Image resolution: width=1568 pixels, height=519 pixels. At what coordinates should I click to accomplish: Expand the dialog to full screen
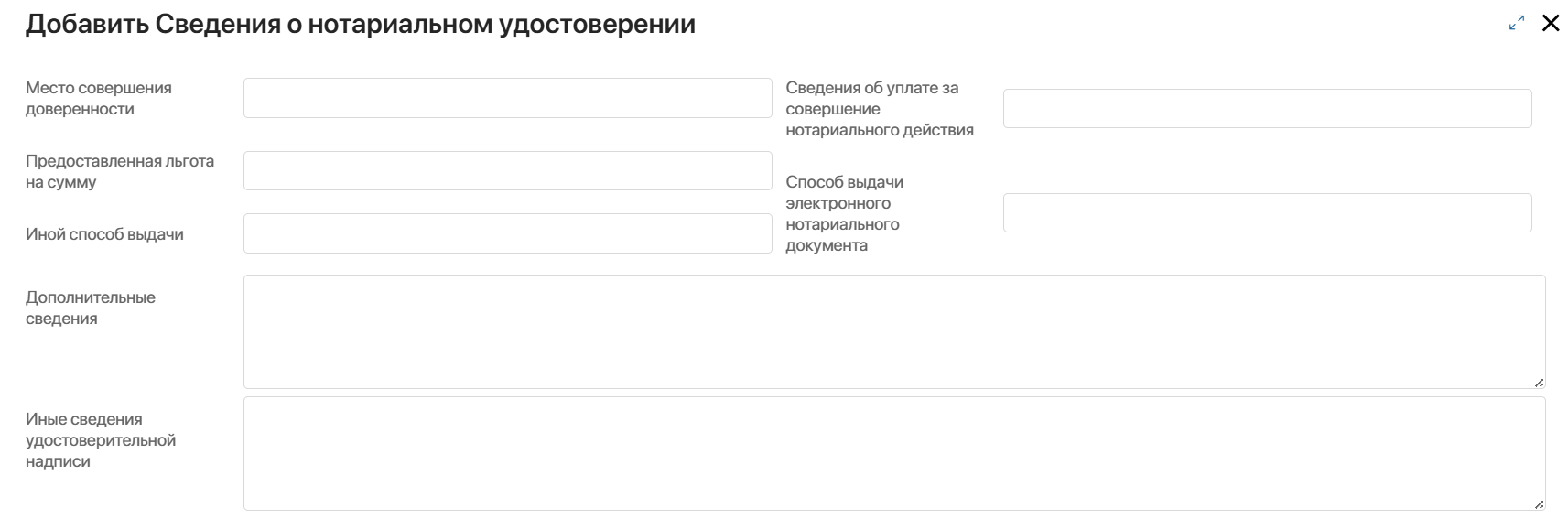click(x=1517, y=23)
